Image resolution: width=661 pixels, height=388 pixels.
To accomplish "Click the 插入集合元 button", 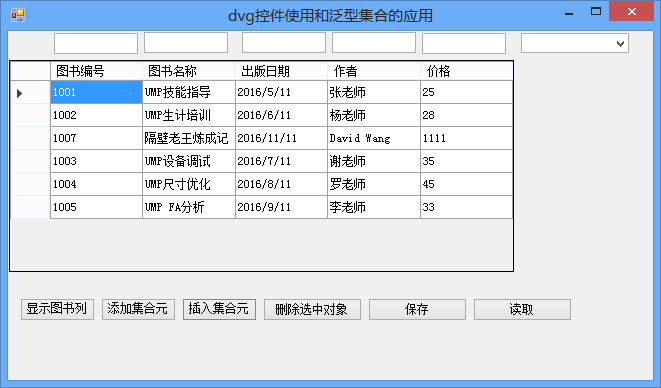I will (219, 309).
